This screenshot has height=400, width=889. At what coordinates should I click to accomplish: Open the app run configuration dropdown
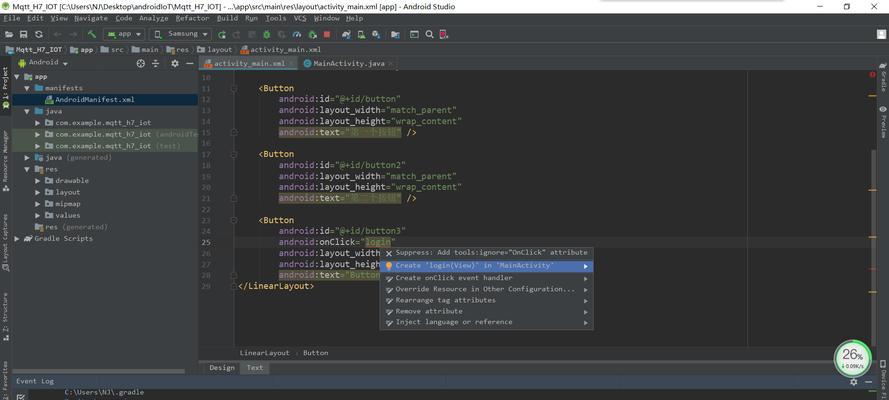click(124, 35)
